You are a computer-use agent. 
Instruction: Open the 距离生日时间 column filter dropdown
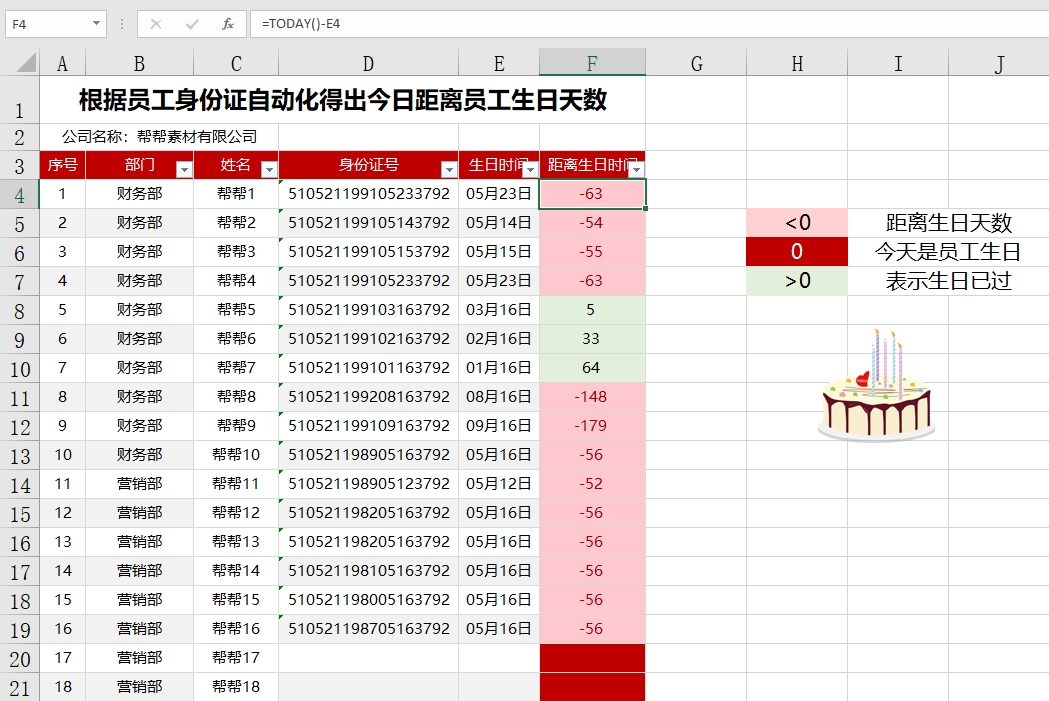[x=636, y=169]
